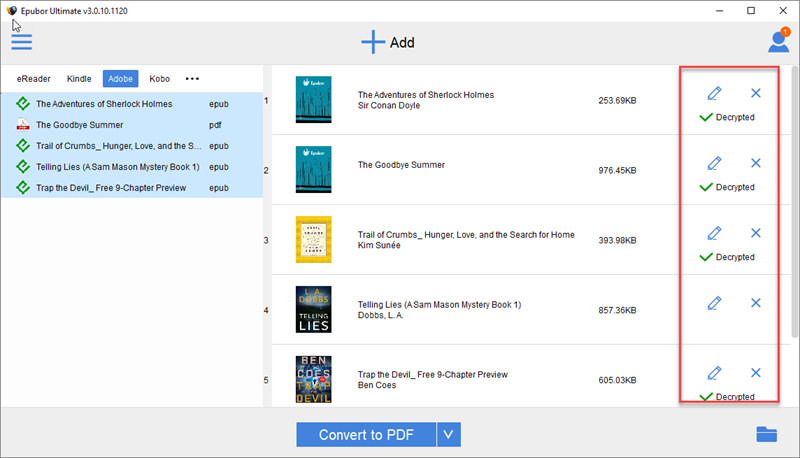Click file size '393.98KB'
Viewport: 800px width, 458px height.
point(617,240)
